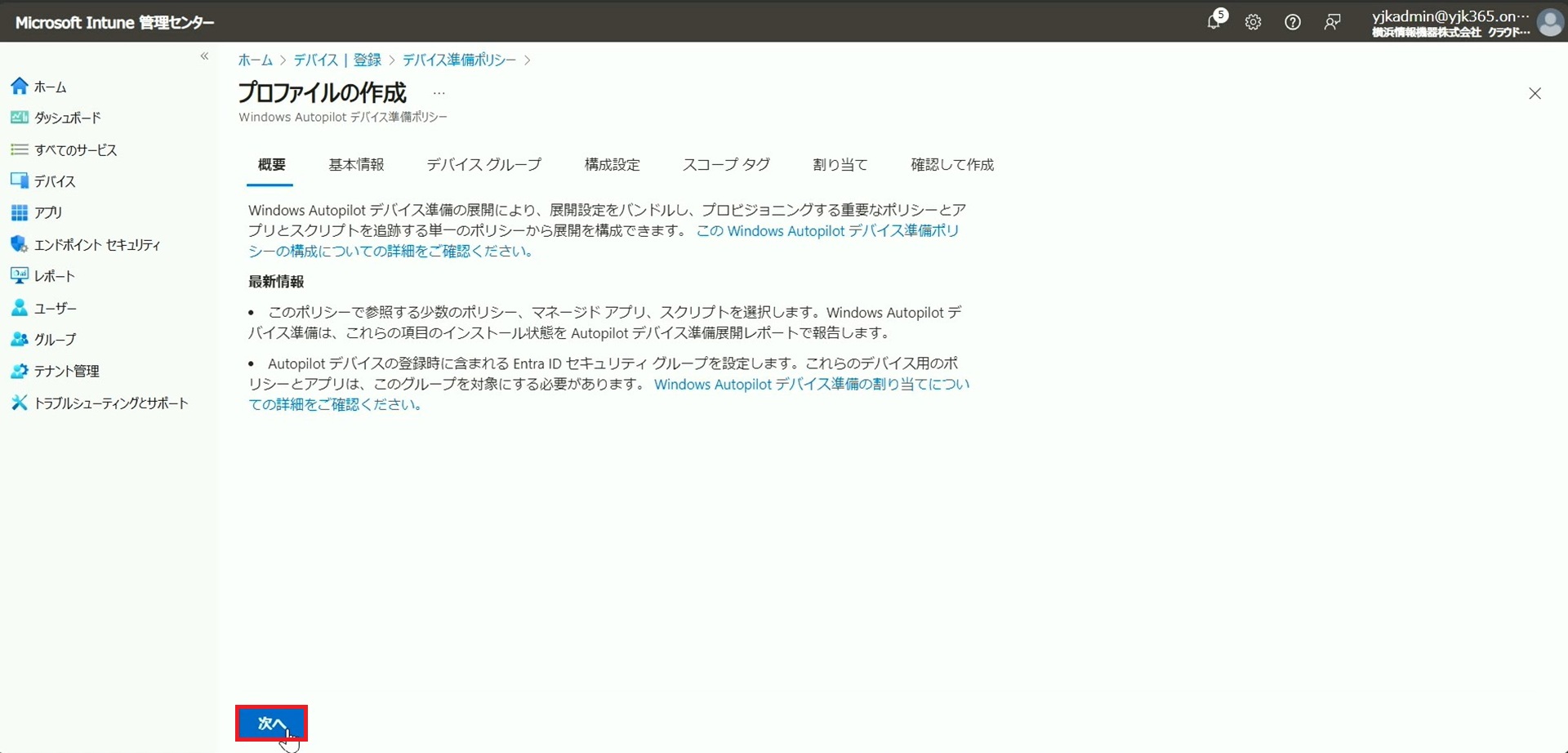Click the Windows Autopilot デバイス準備ポリシー subtitle

click(x=343, y=117)
